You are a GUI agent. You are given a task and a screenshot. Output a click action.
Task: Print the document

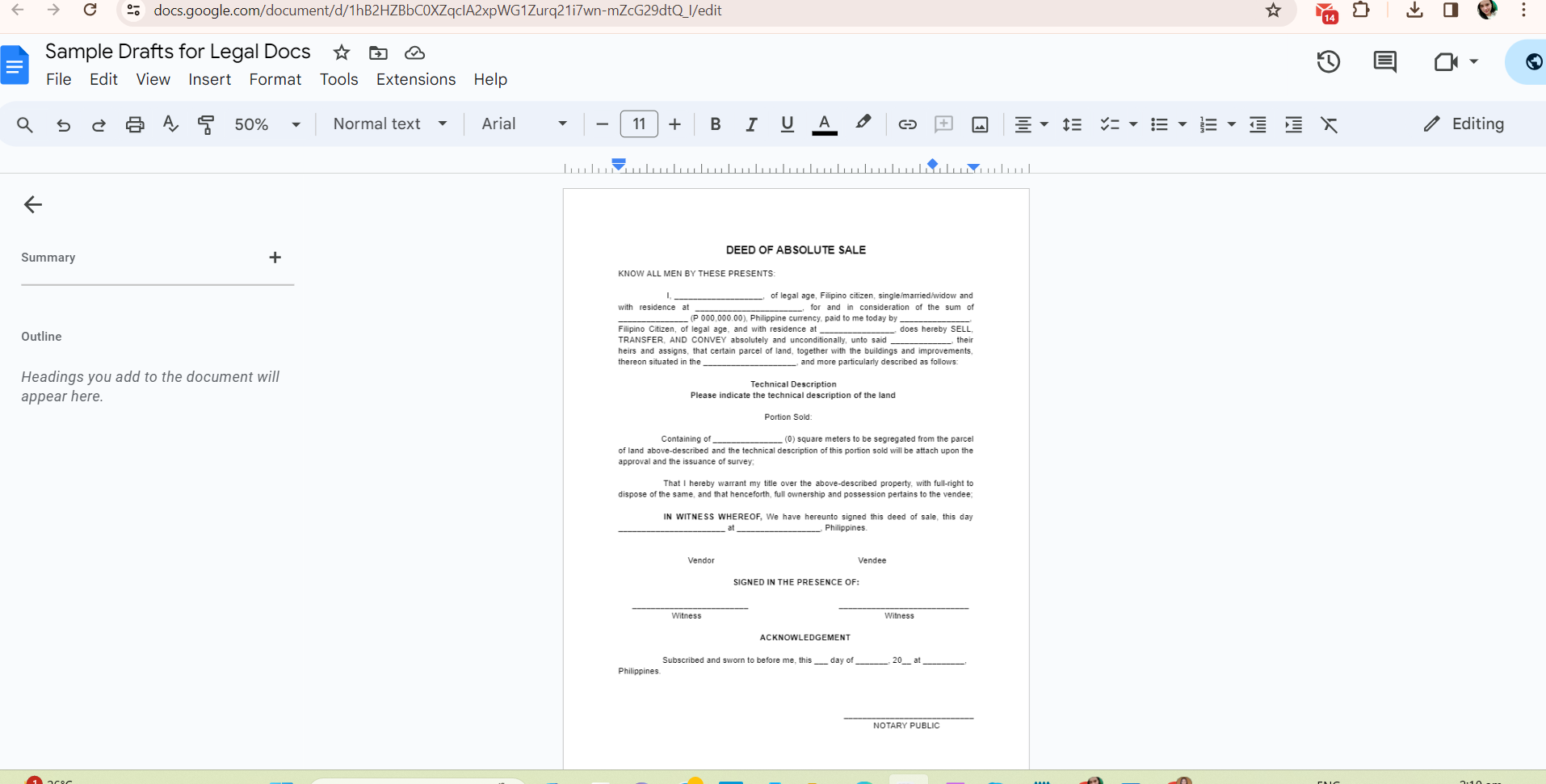(x=135, y=124)
